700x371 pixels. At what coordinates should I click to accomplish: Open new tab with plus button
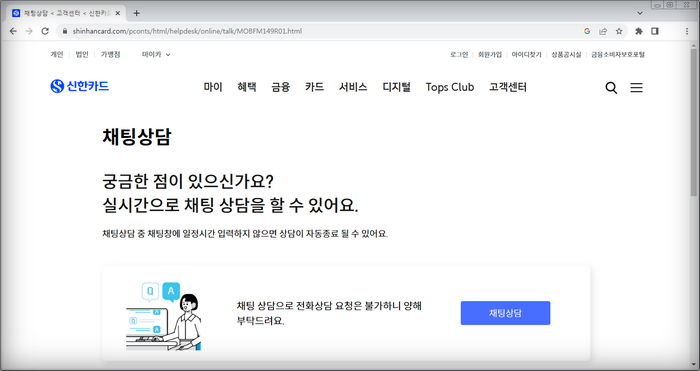137,13
